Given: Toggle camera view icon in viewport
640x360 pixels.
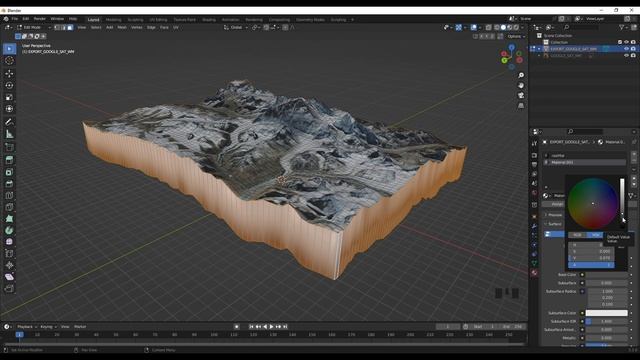Looking at the screenshot, I should (x=521, y=96).
